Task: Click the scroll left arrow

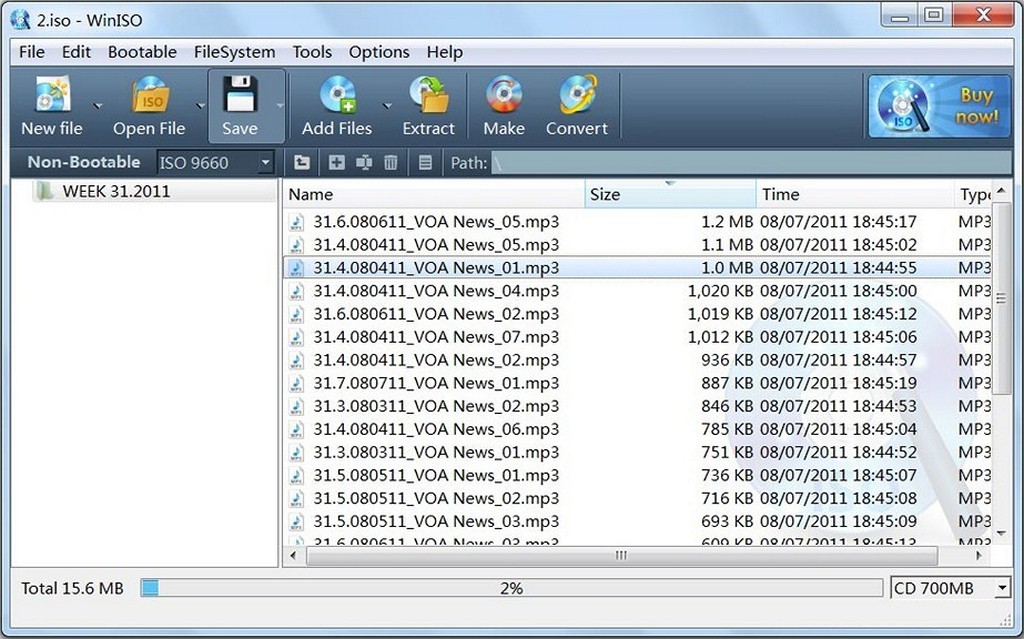Action: click(293, 555)
